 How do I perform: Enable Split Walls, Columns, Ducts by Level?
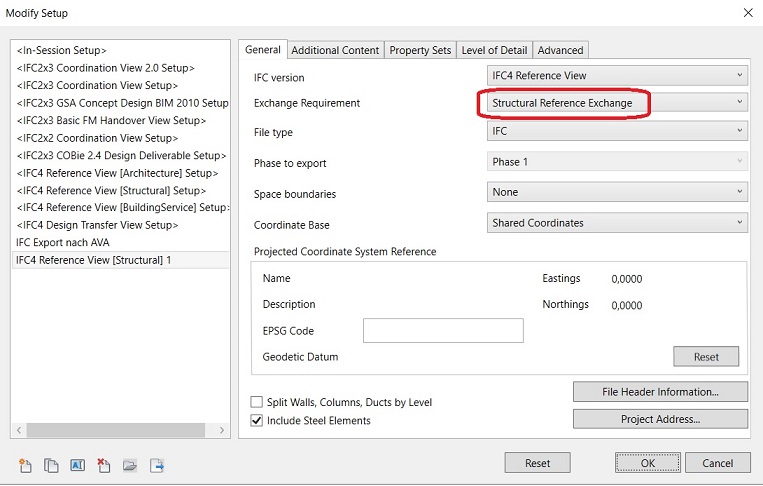pyautogui.click(x=257, y=402)
